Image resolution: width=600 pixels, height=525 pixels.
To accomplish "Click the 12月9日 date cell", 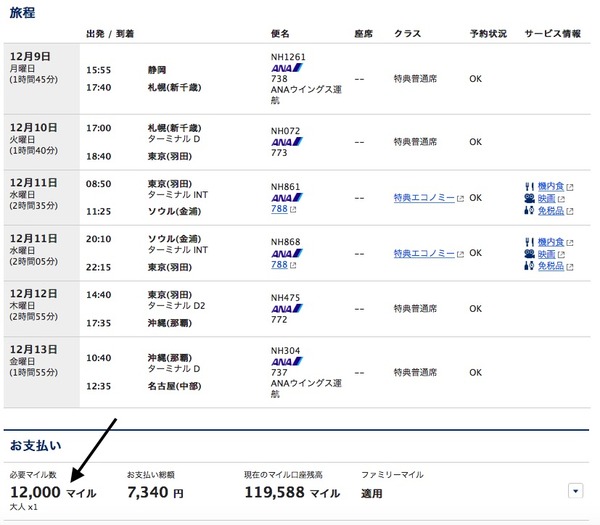I will click(42, 78).
